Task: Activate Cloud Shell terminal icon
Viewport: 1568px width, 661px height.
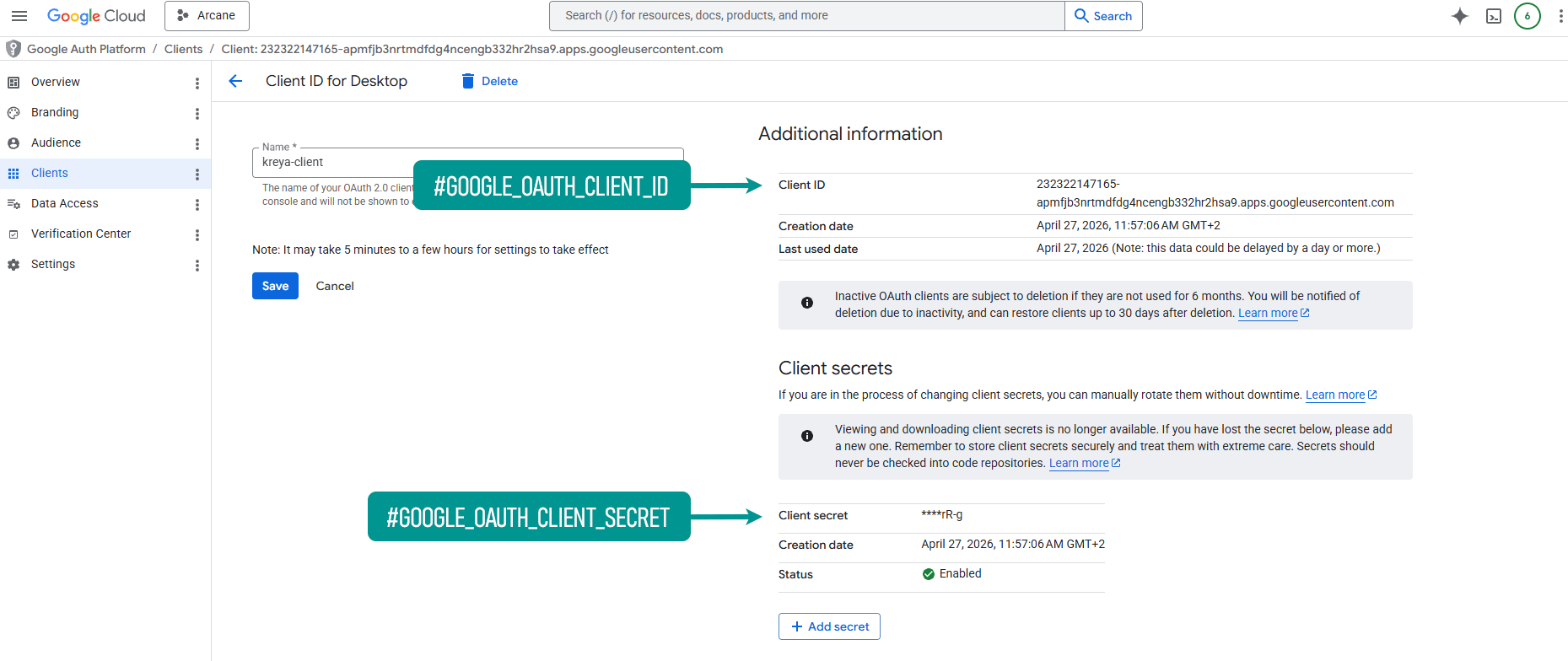Action: pyautogui.click(x=1493, y=16)
